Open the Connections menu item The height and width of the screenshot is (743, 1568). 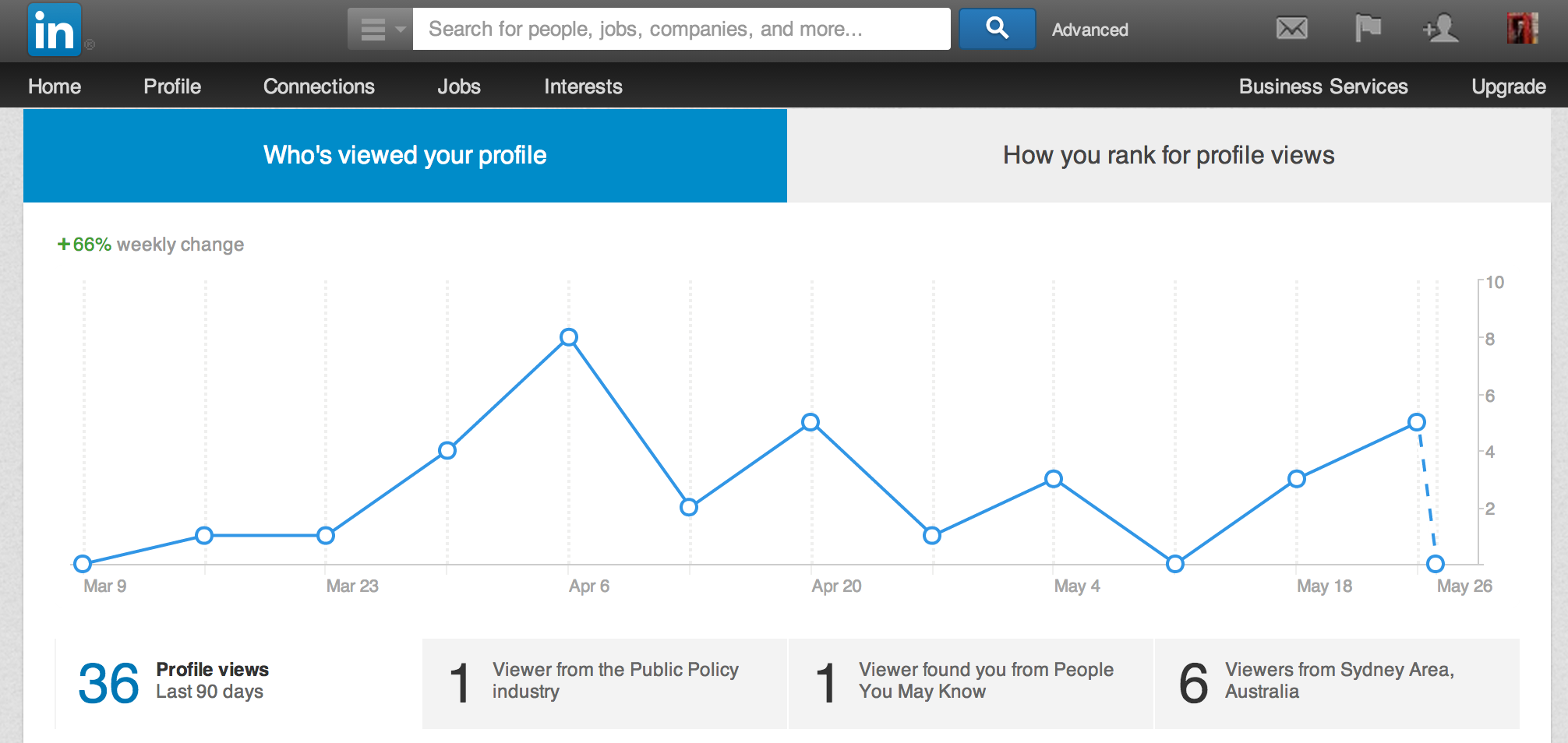(319, 86)
